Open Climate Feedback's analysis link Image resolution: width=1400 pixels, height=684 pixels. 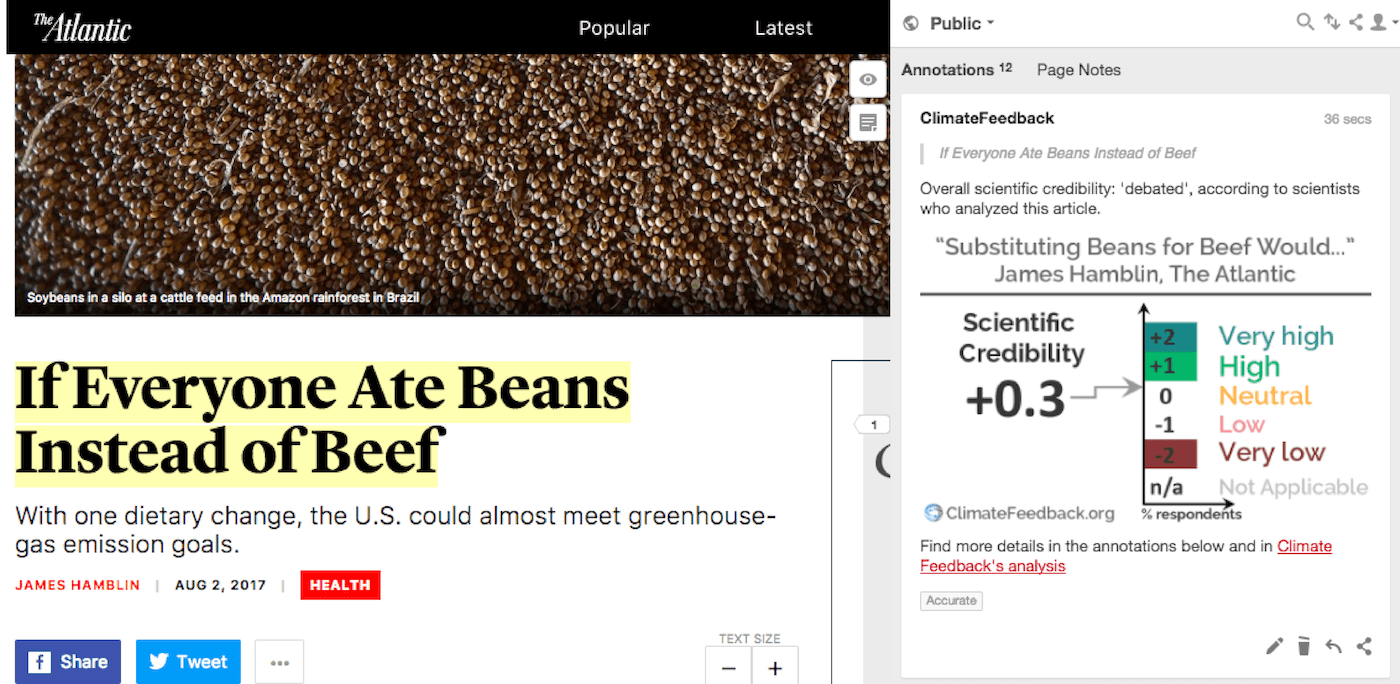point(1126,556)
